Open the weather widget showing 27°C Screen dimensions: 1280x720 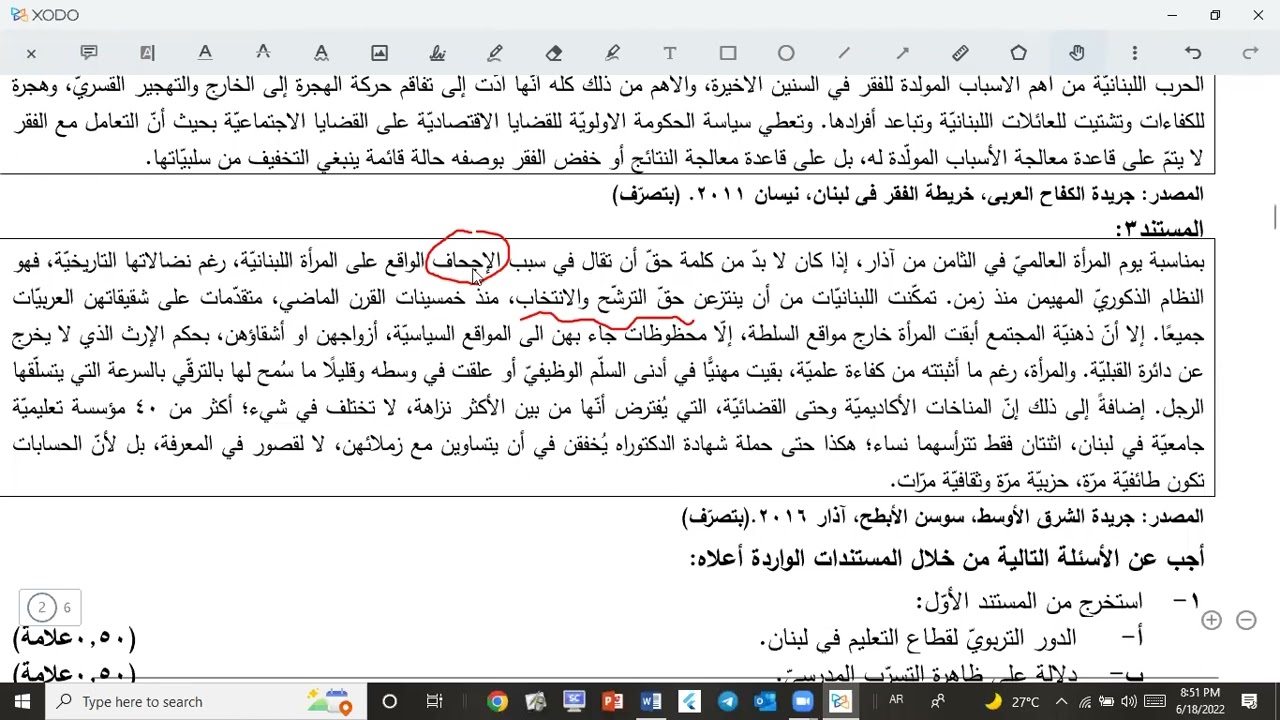click(1012, 702)
